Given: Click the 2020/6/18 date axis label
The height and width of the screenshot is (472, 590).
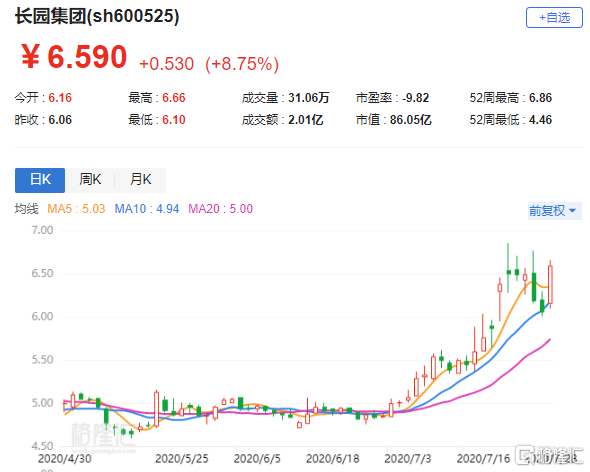Looking at the screenshot, I should tap(332, 458).
